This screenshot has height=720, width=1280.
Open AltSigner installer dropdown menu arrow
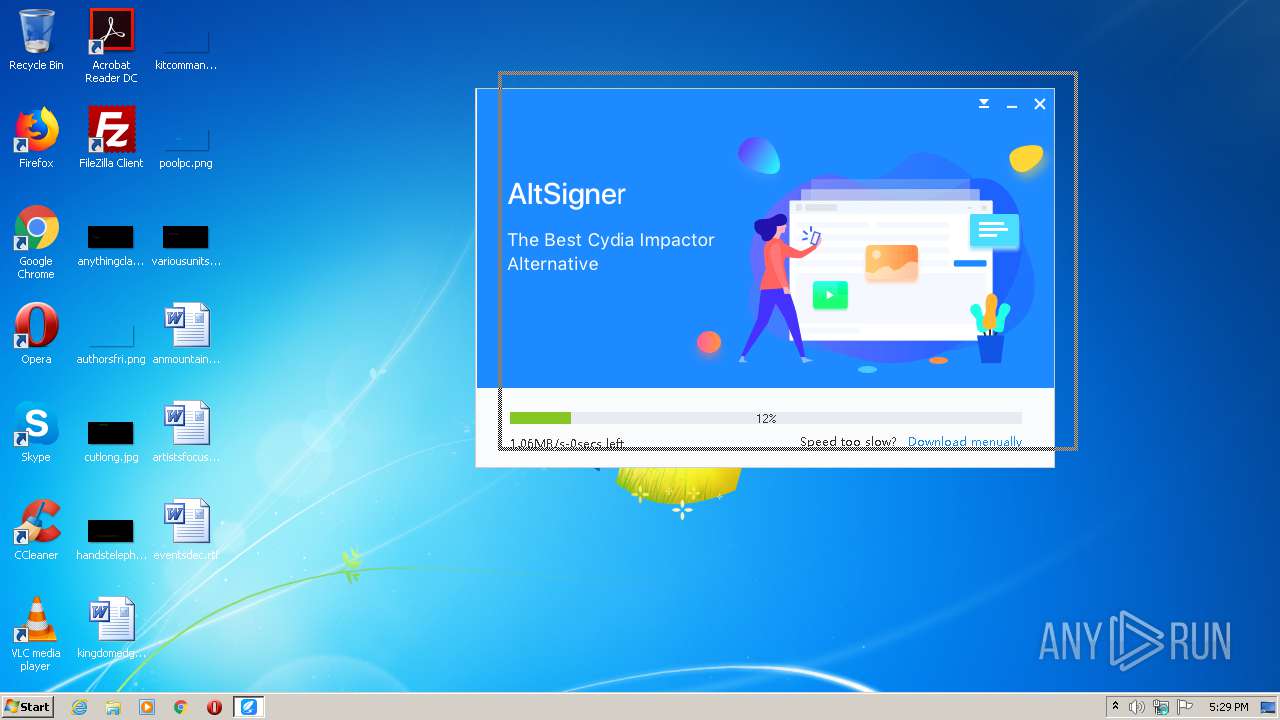(x=984, y=104)
